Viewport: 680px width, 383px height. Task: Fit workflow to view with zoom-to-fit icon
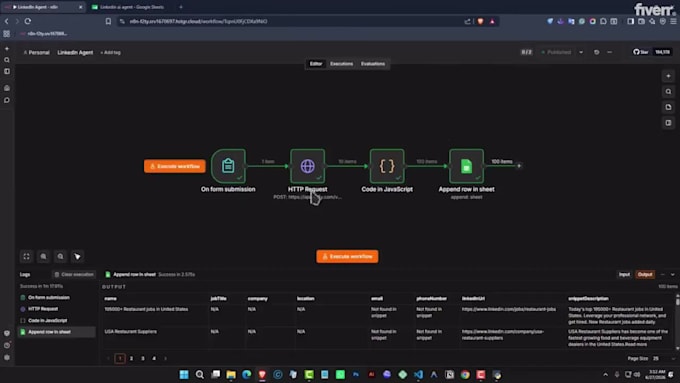point(26,256)
